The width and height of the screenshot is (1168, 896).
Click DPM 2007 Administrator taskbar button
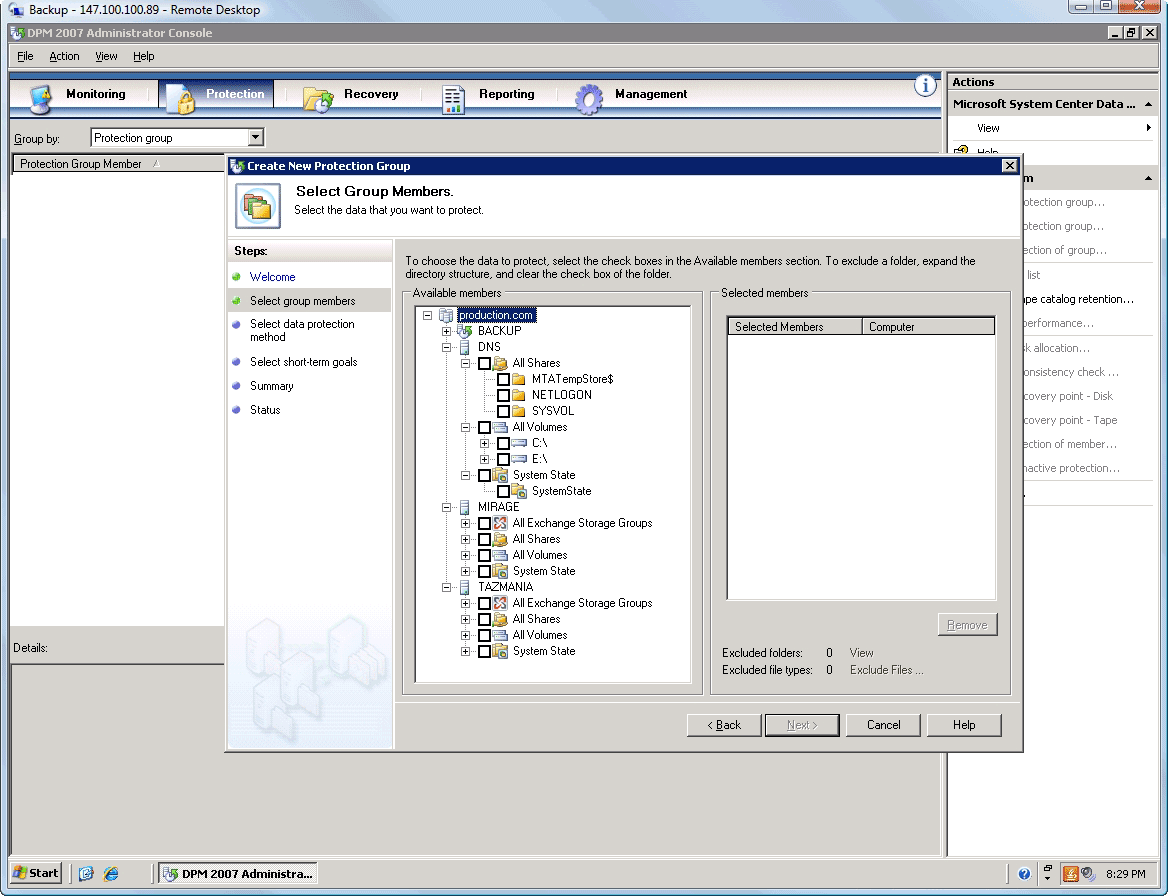[238, 874]
